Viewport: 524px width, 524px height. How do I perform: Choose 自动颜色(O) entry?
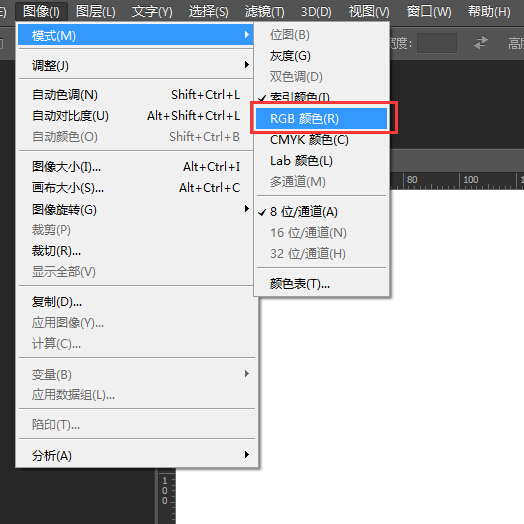(x=136, y=136)
